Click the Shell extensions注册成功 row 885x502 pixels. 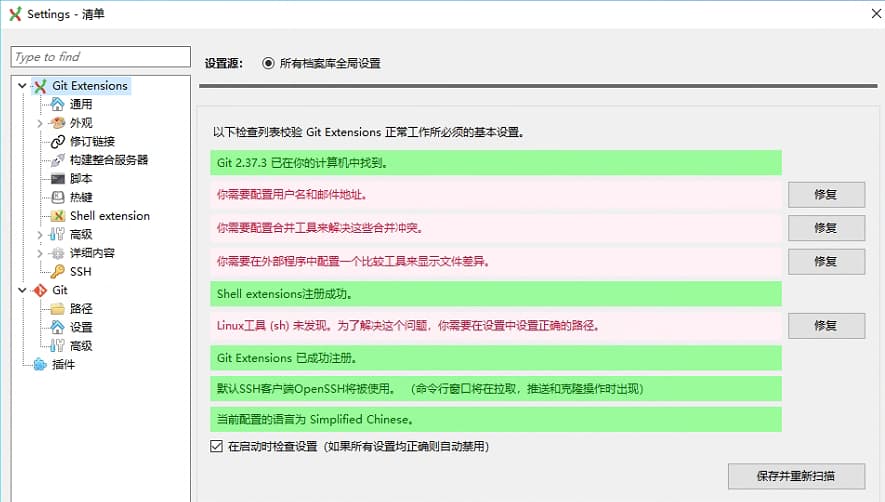(496, 294)
